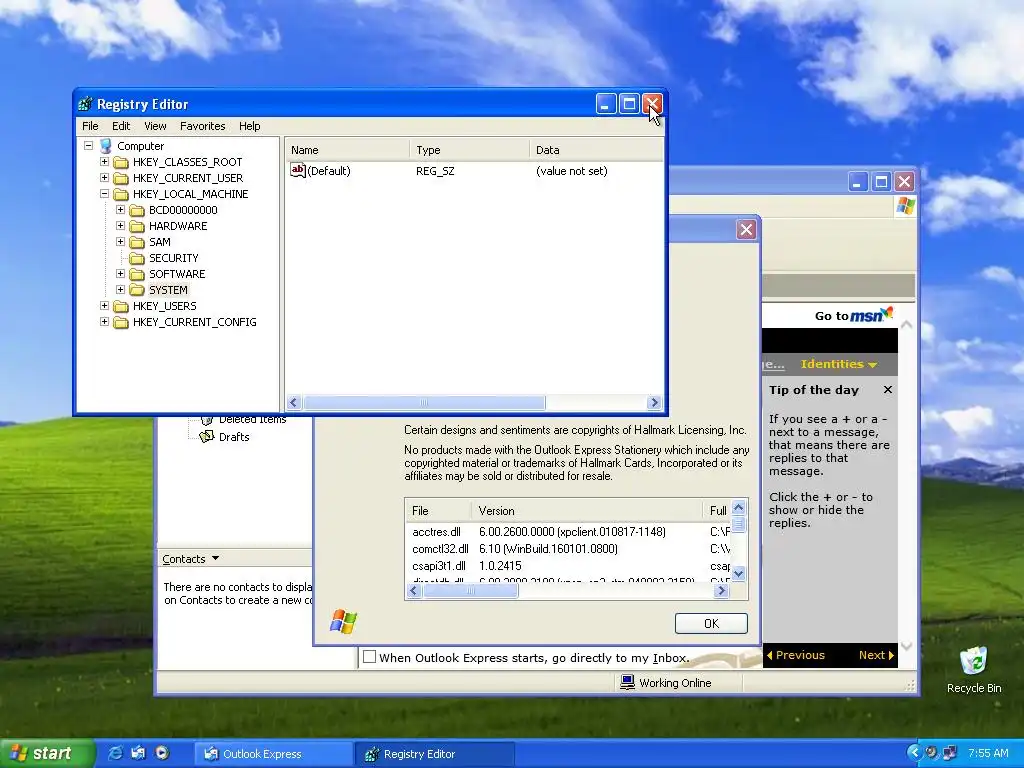
Task: Click the HKEY_CURRENT_USER folder icon
Action: (x=121, y=178)
